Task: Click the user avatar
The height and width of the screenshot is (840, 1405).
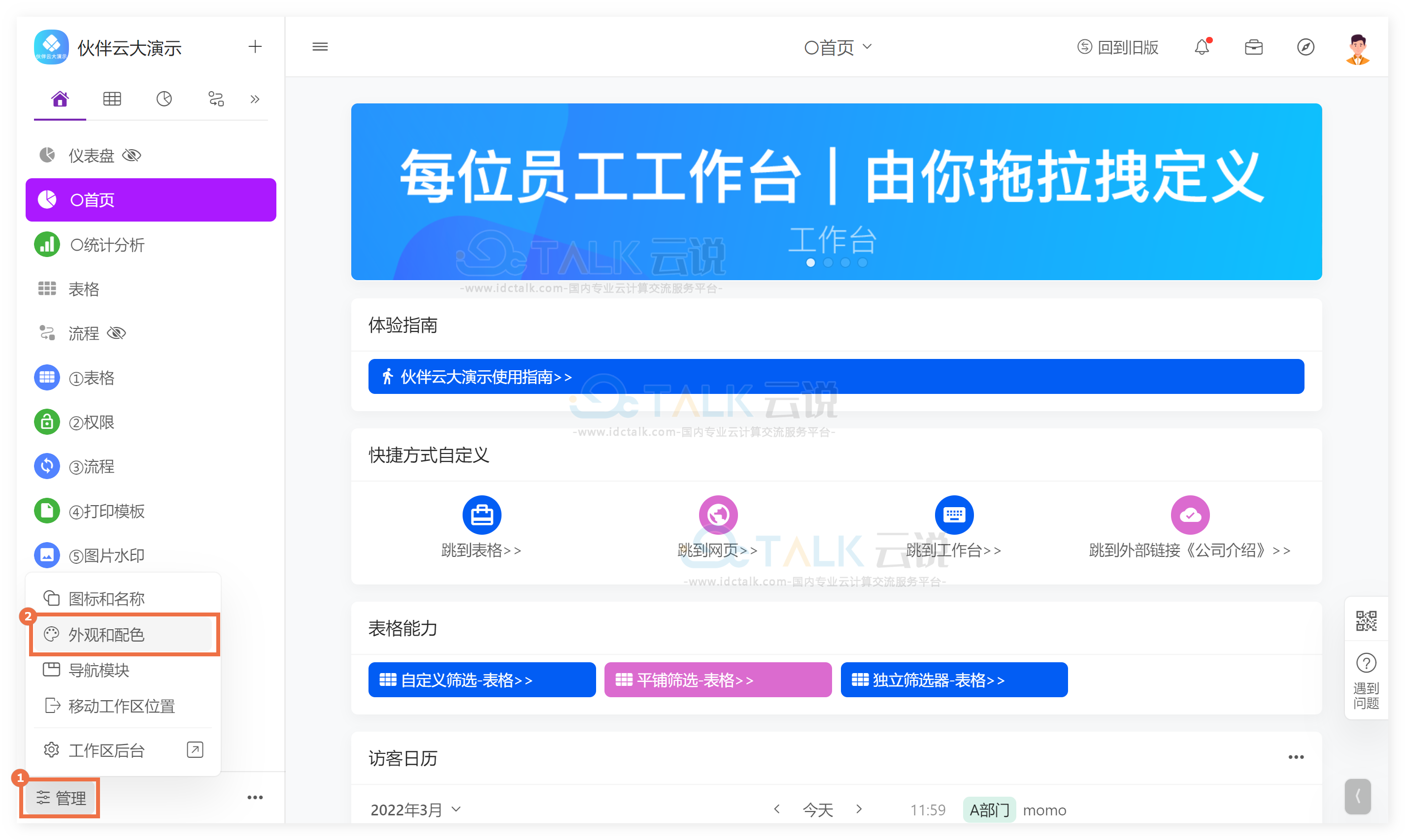Action: click(x=1357, y=49)
